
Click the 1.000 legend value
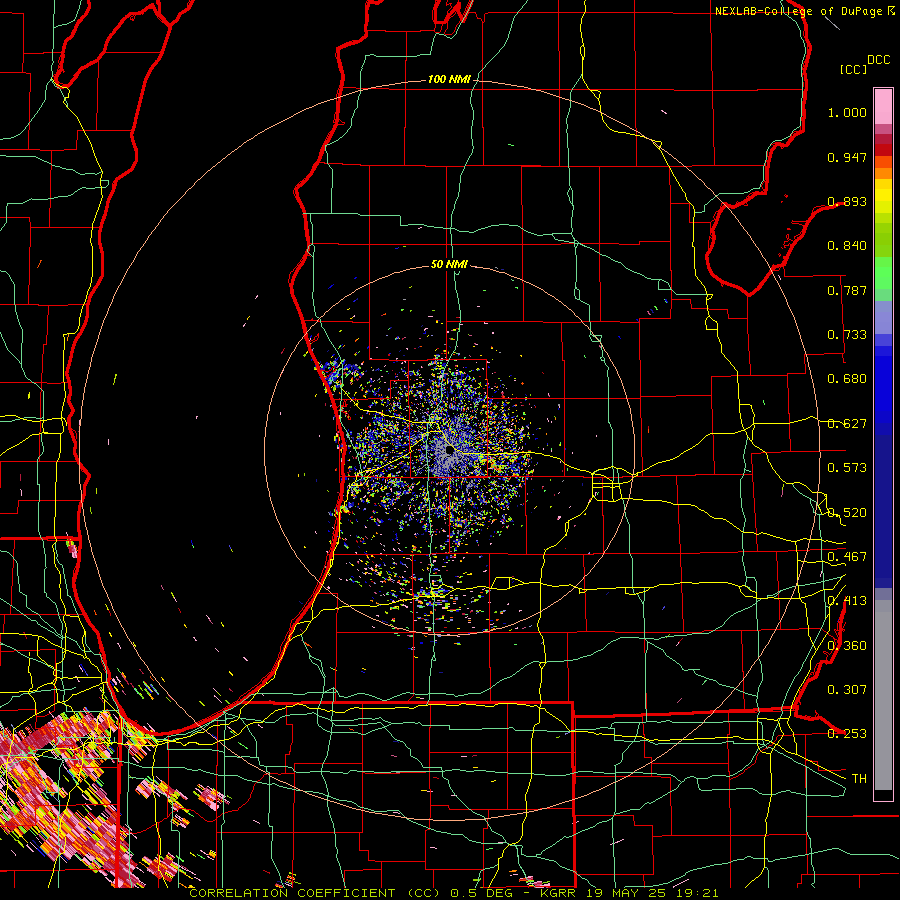(x=847, y=112)
